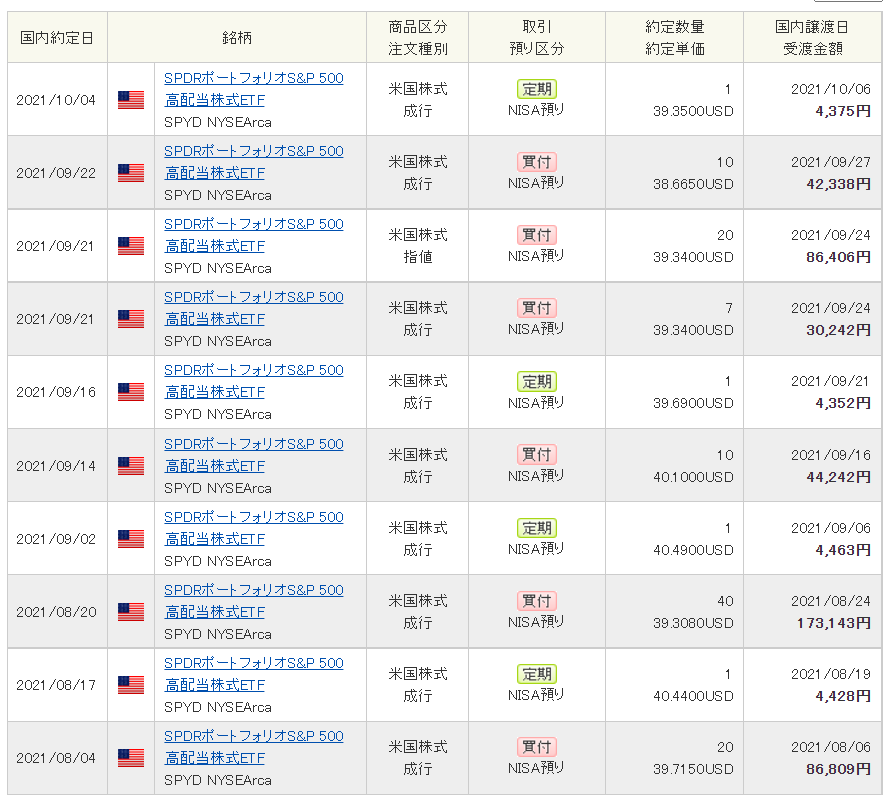The image size is (888, 799).
Task: Click the 商品区分 注文種別 column header
Action: pyautogui.click(x=417, y=38)
